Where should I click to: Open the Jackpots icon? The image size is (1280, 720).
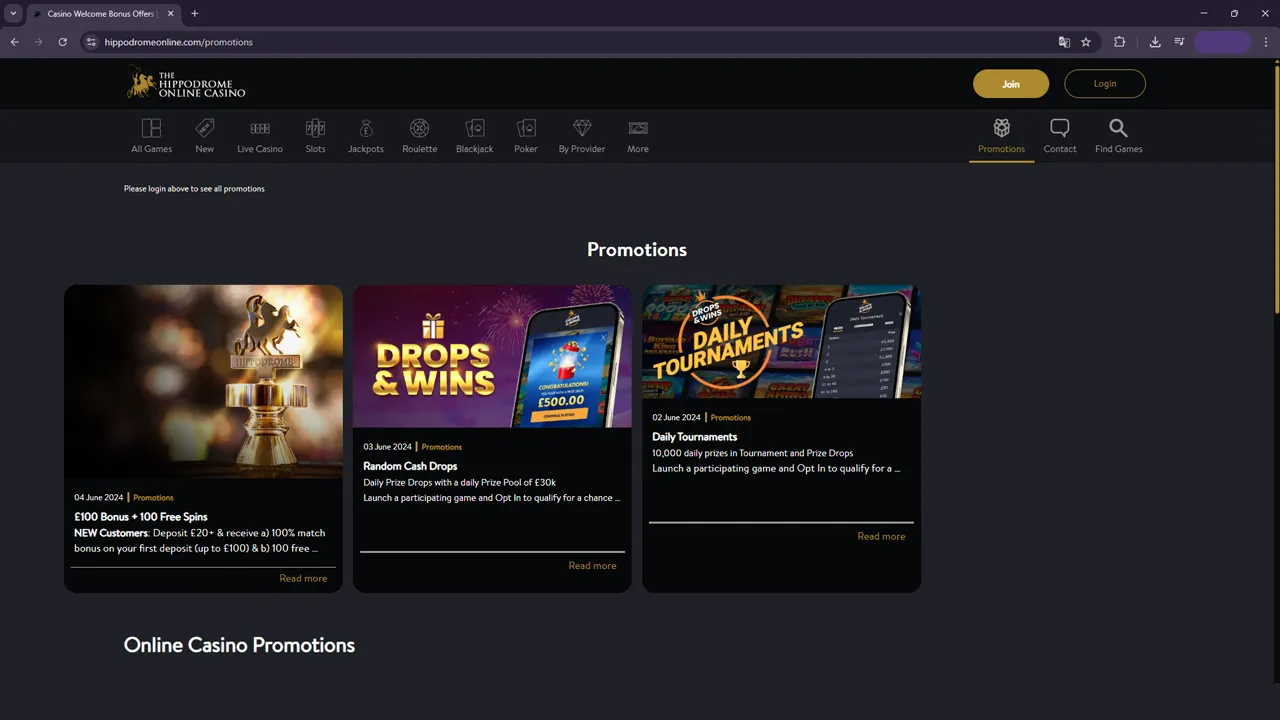pyautogui.click(x=365, y=129)
